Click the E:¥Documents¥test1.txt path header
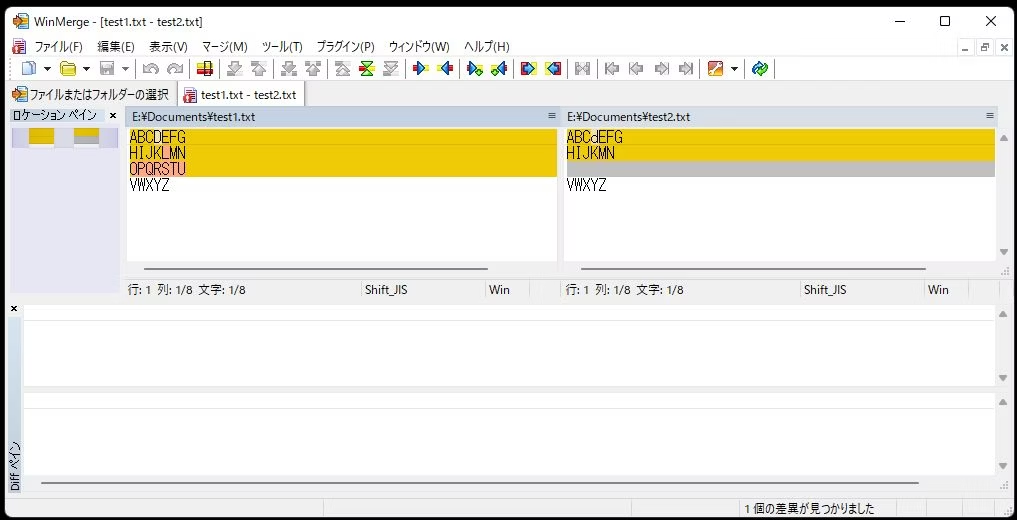This screenshot has height=520, width=1017. click(x=193, y=117)
